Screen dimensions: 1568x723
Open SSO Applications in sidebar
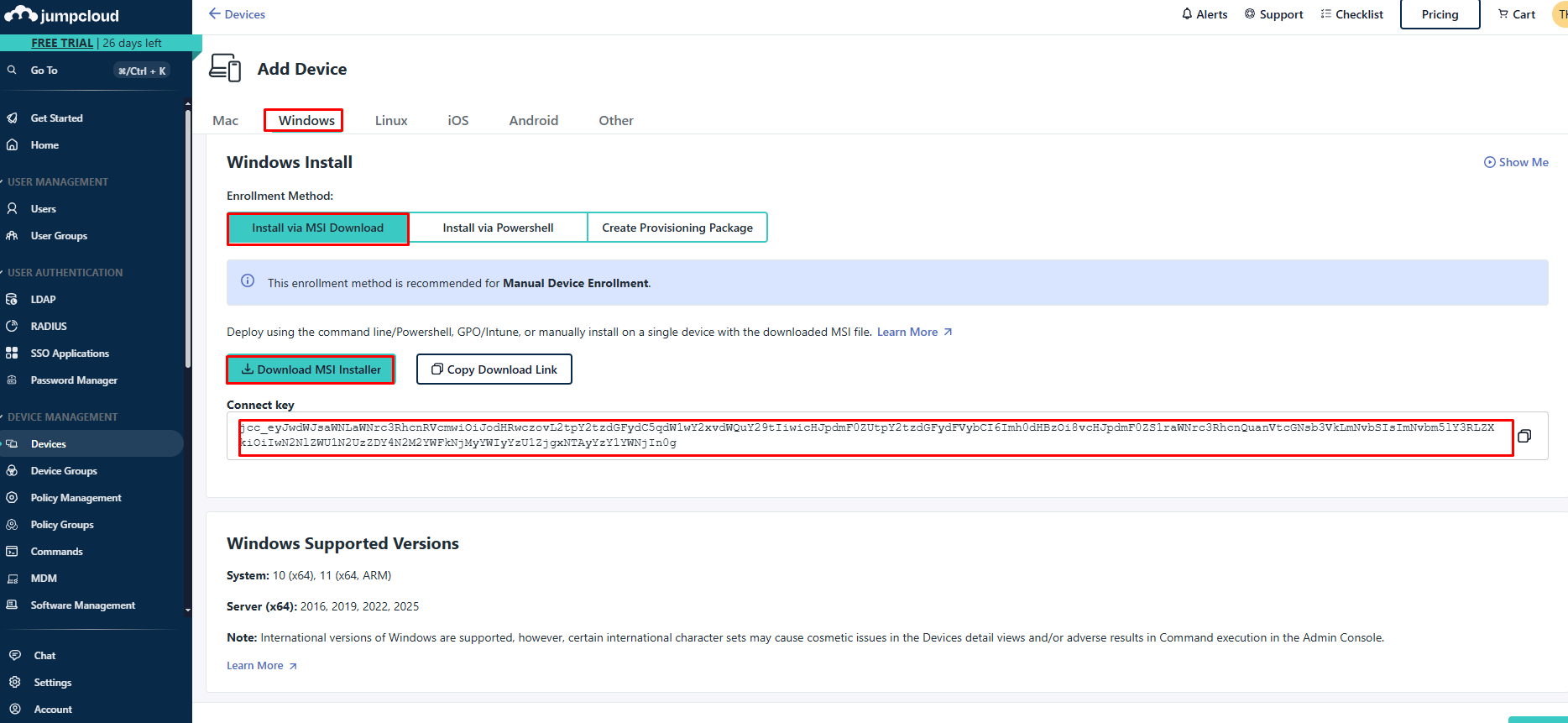(71, 354)
